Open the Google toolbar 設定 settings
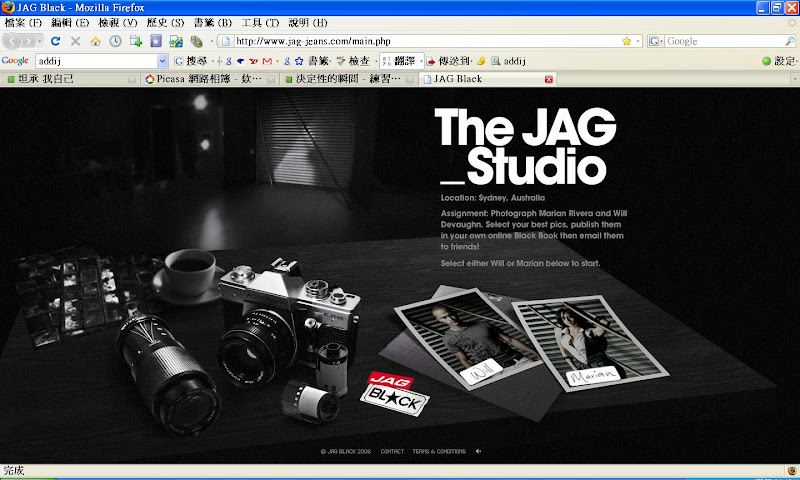800x480 pixels. (779, 61)
